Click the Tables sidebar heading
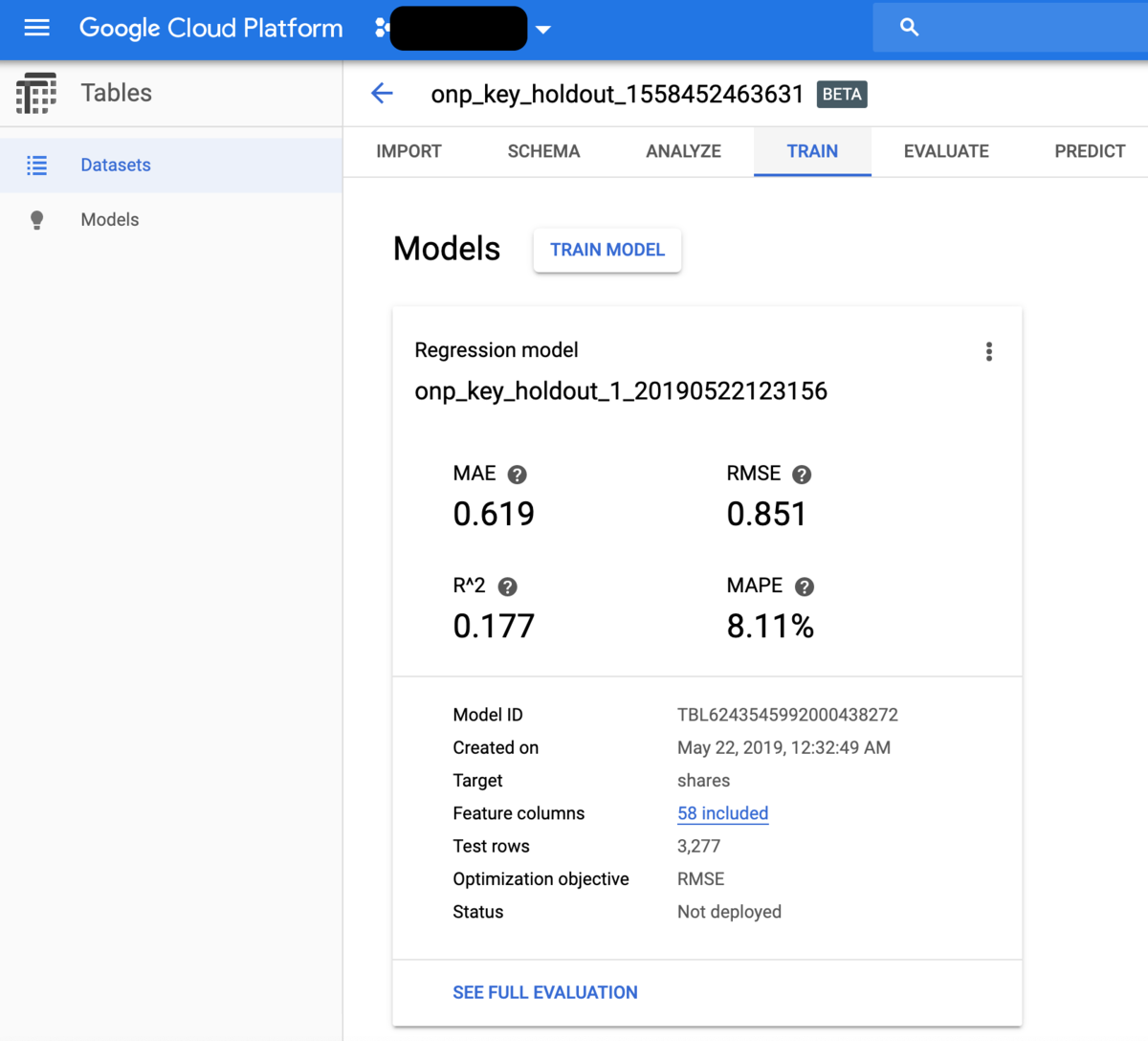Viewport: 1148px width, 1041px height. (x=116, y=93)
